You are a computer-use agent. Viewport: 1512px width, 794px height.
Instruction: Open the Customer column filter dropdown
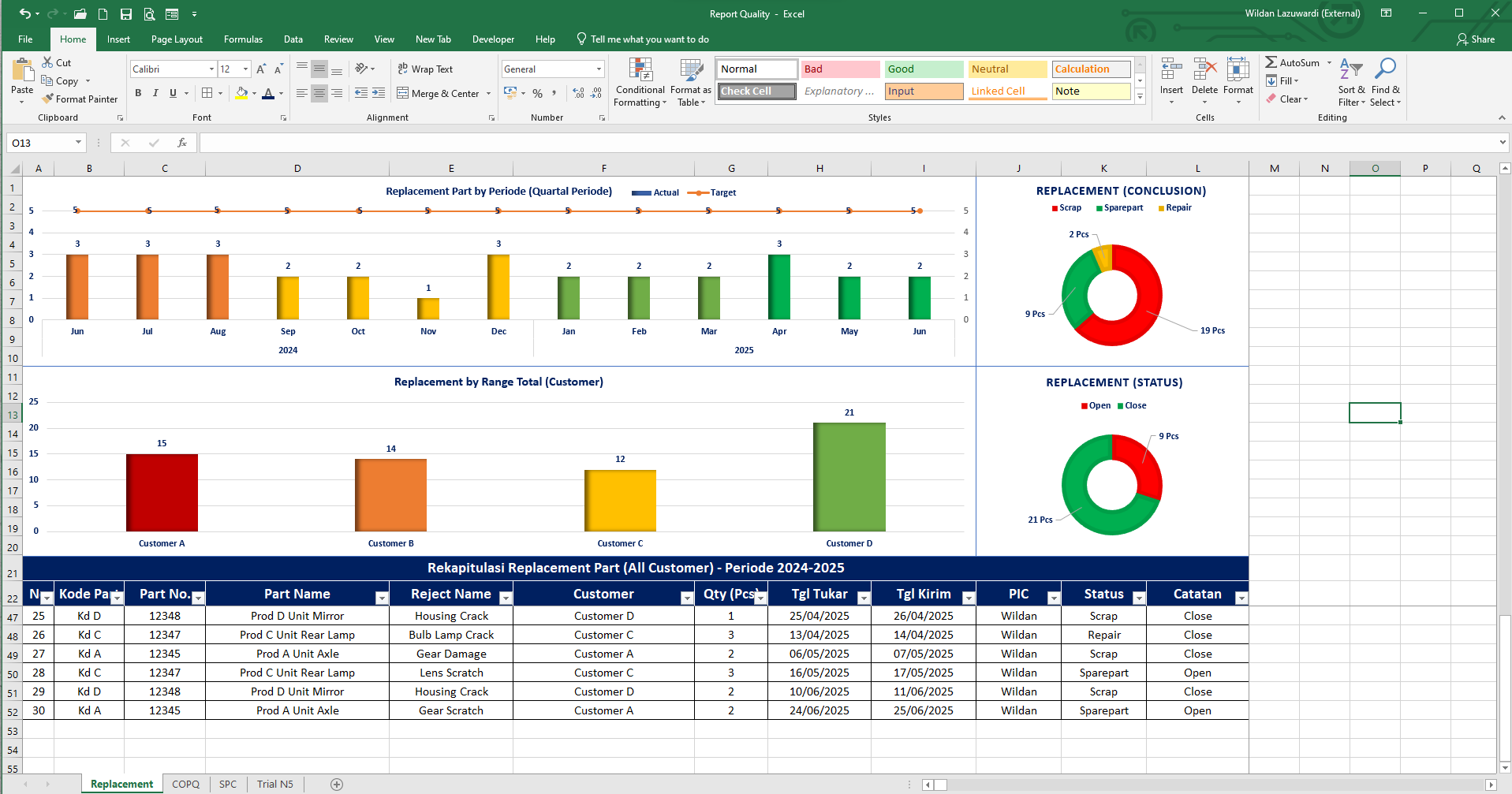[x=686, y=598]
